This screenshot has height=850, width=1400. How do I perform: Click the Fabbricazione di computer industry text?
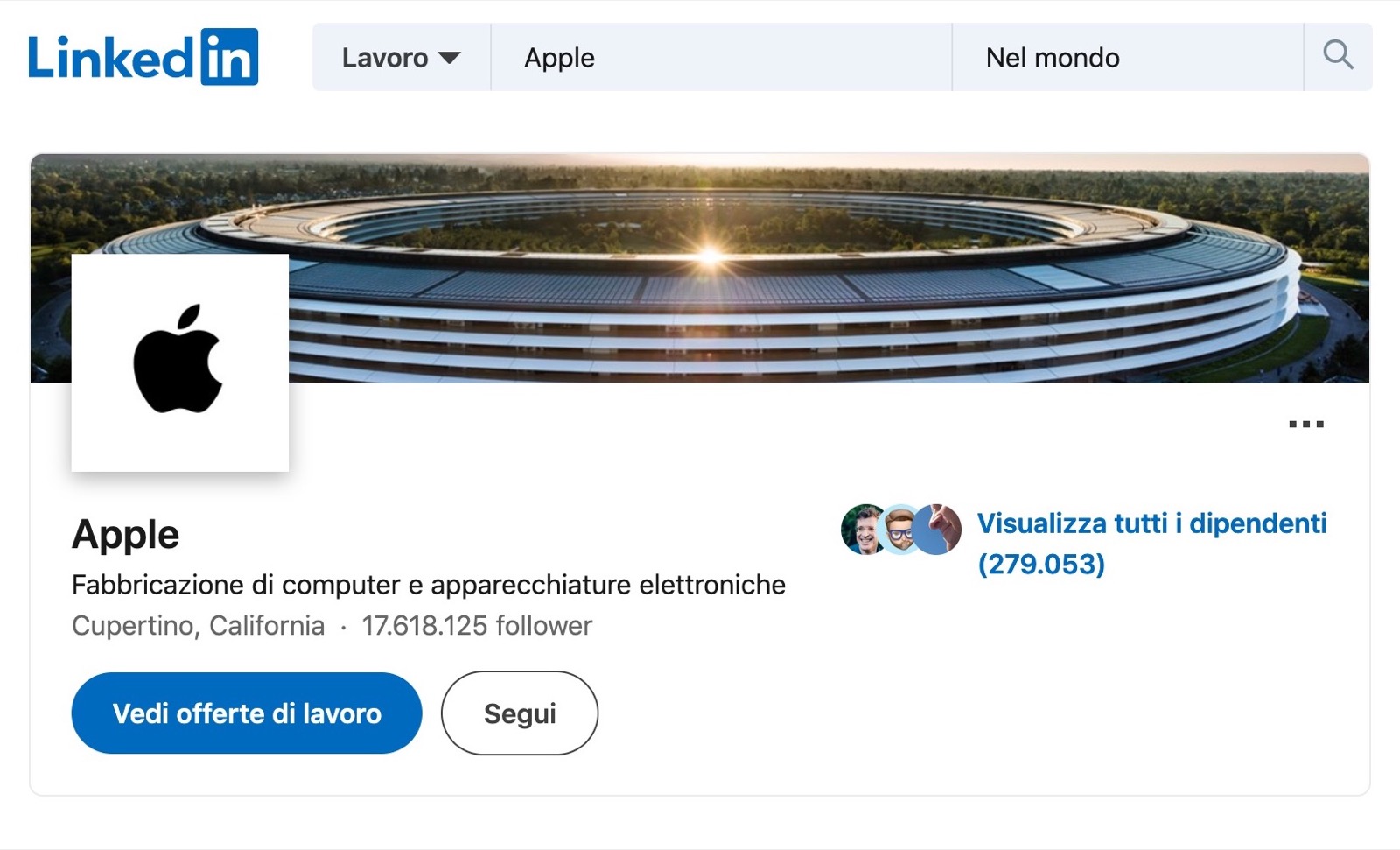(428, 585)
